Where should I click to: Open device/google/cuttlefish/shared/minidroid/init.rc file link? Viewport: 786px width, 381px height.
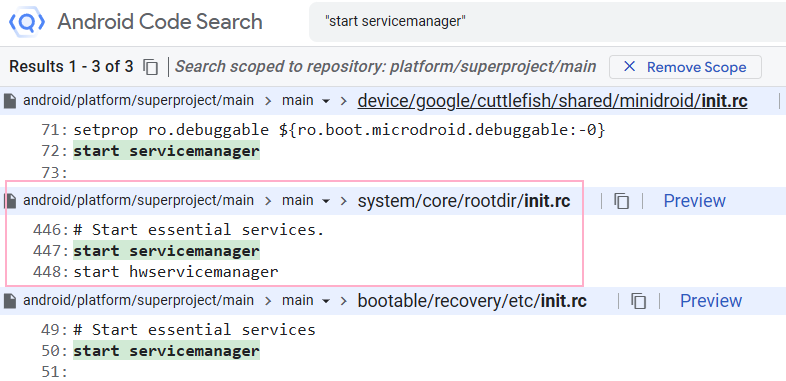pos(552,101)
